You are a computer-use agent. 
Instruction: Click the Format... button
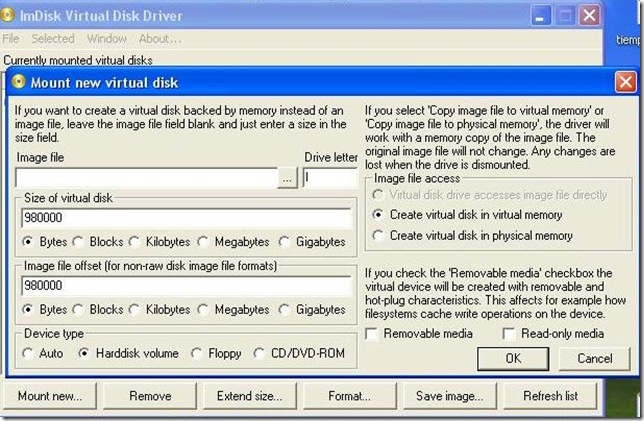tap(350, 396)
